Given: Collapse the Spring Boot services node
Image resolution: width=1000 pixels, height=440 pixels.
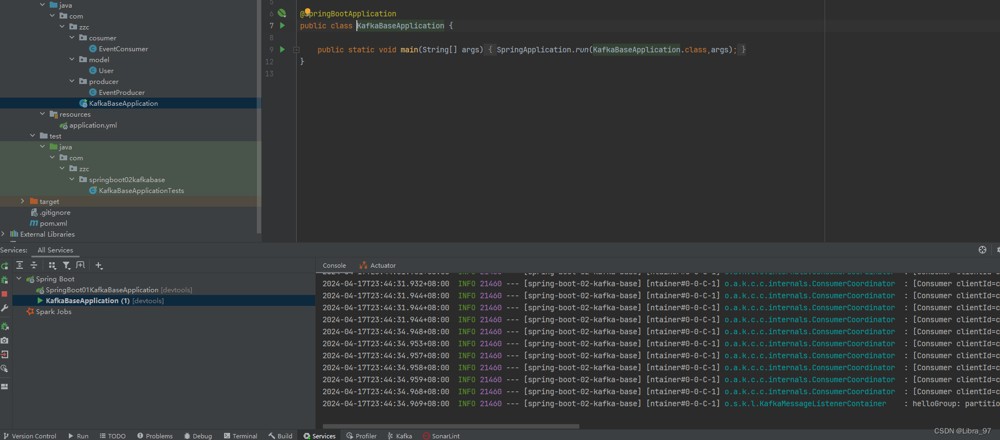Looking at the screenshot, I should pyautogui.click(x=18, y=279).
